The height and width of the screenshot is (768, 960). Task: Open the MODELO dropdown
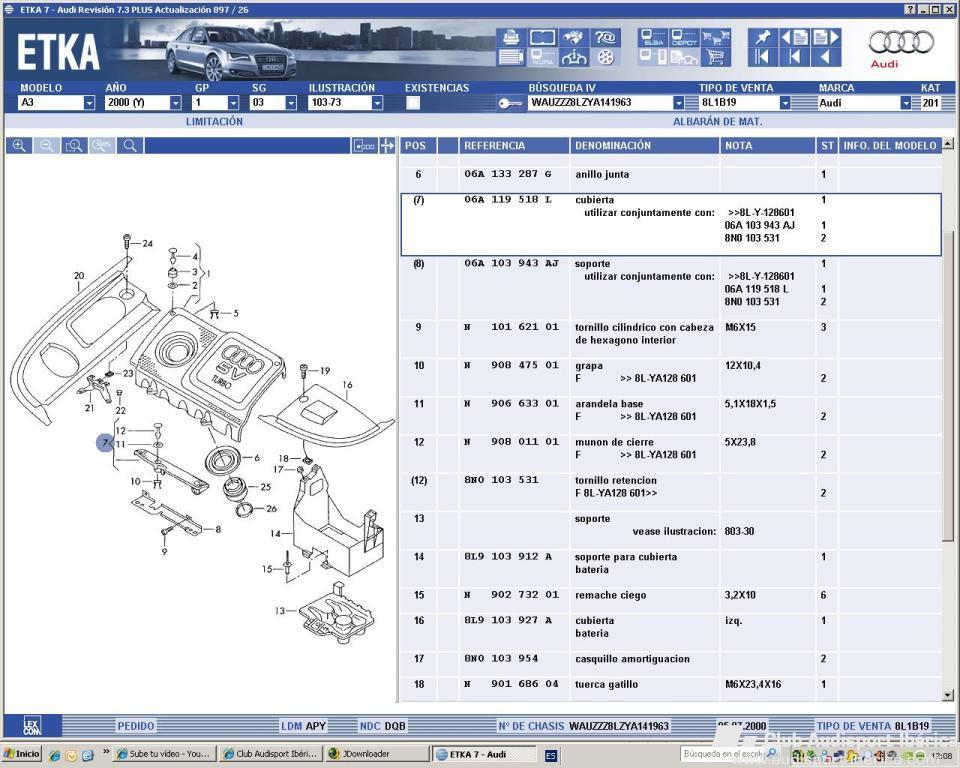pos(89,103)
